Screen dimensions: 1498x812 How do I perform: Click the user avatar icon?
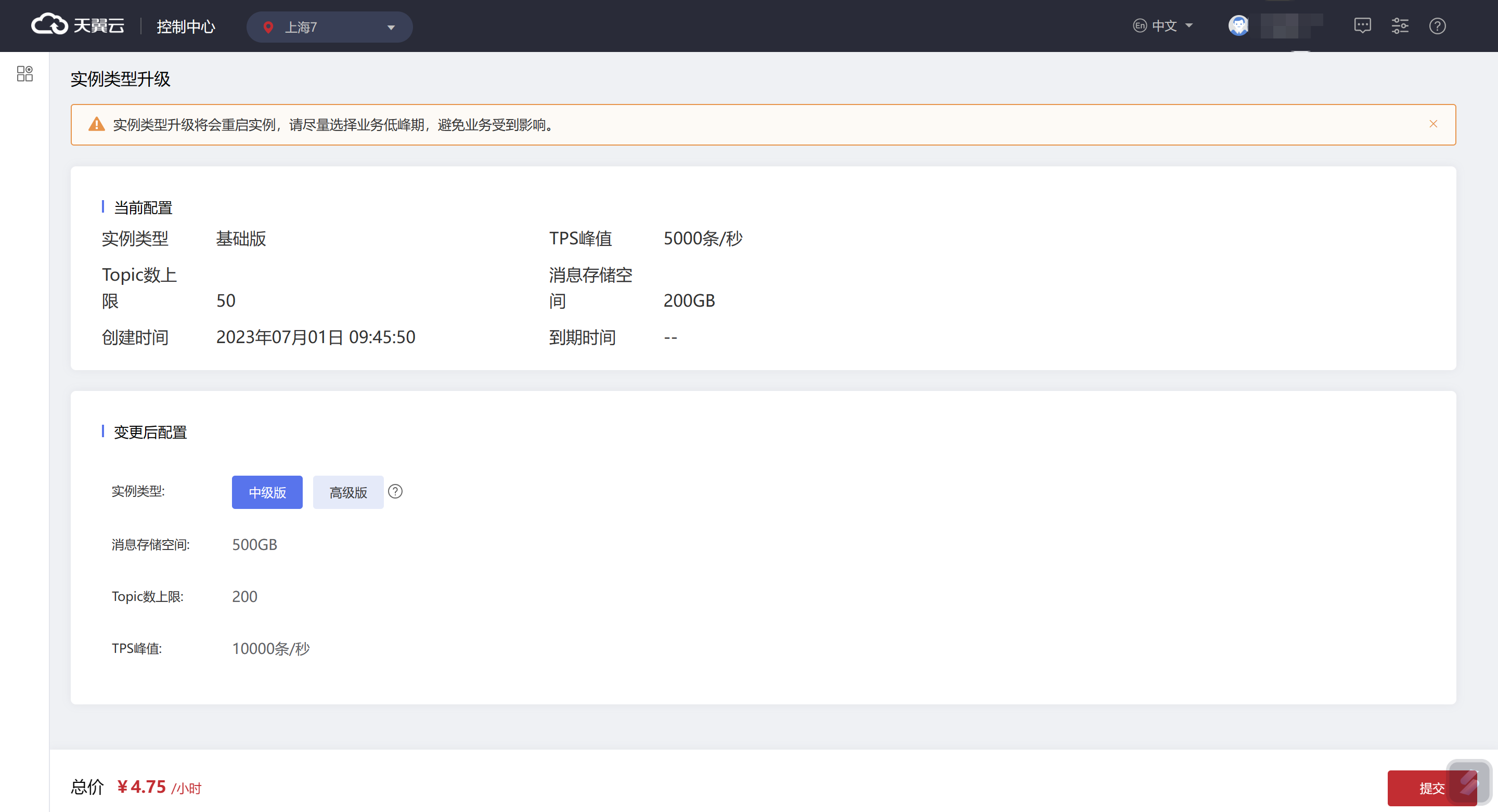(1238, 25)
